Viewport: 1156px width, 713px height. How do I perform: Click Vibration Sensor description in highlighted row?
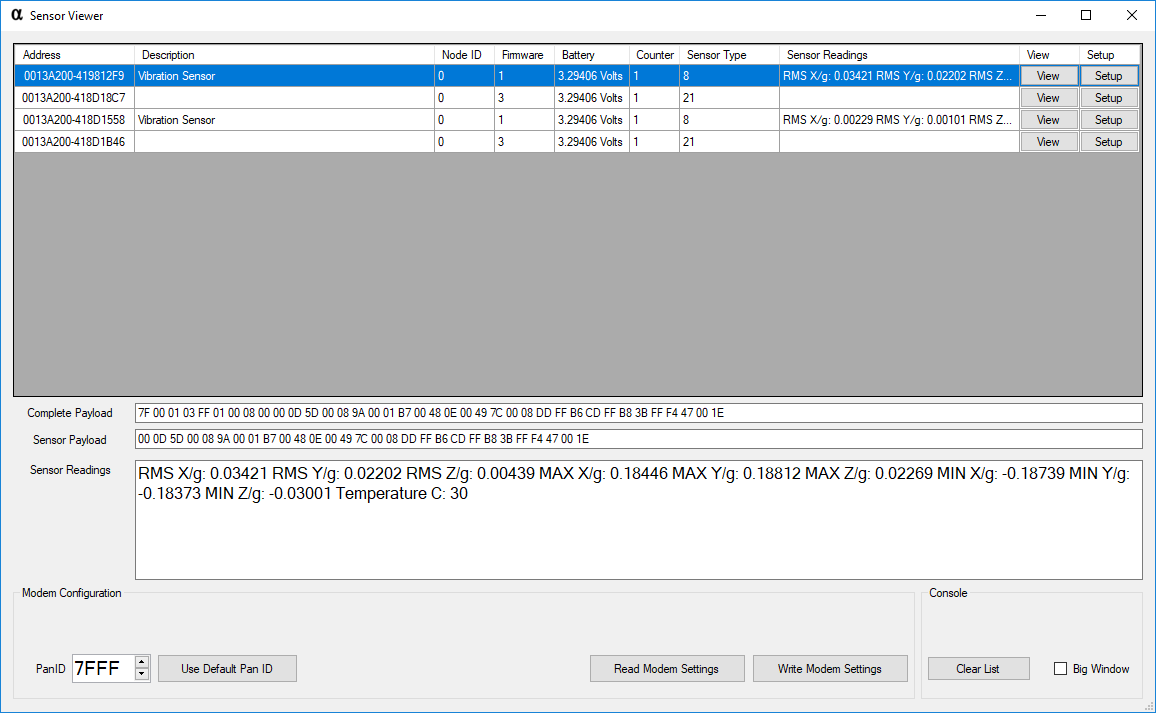[x=285, y=76]
